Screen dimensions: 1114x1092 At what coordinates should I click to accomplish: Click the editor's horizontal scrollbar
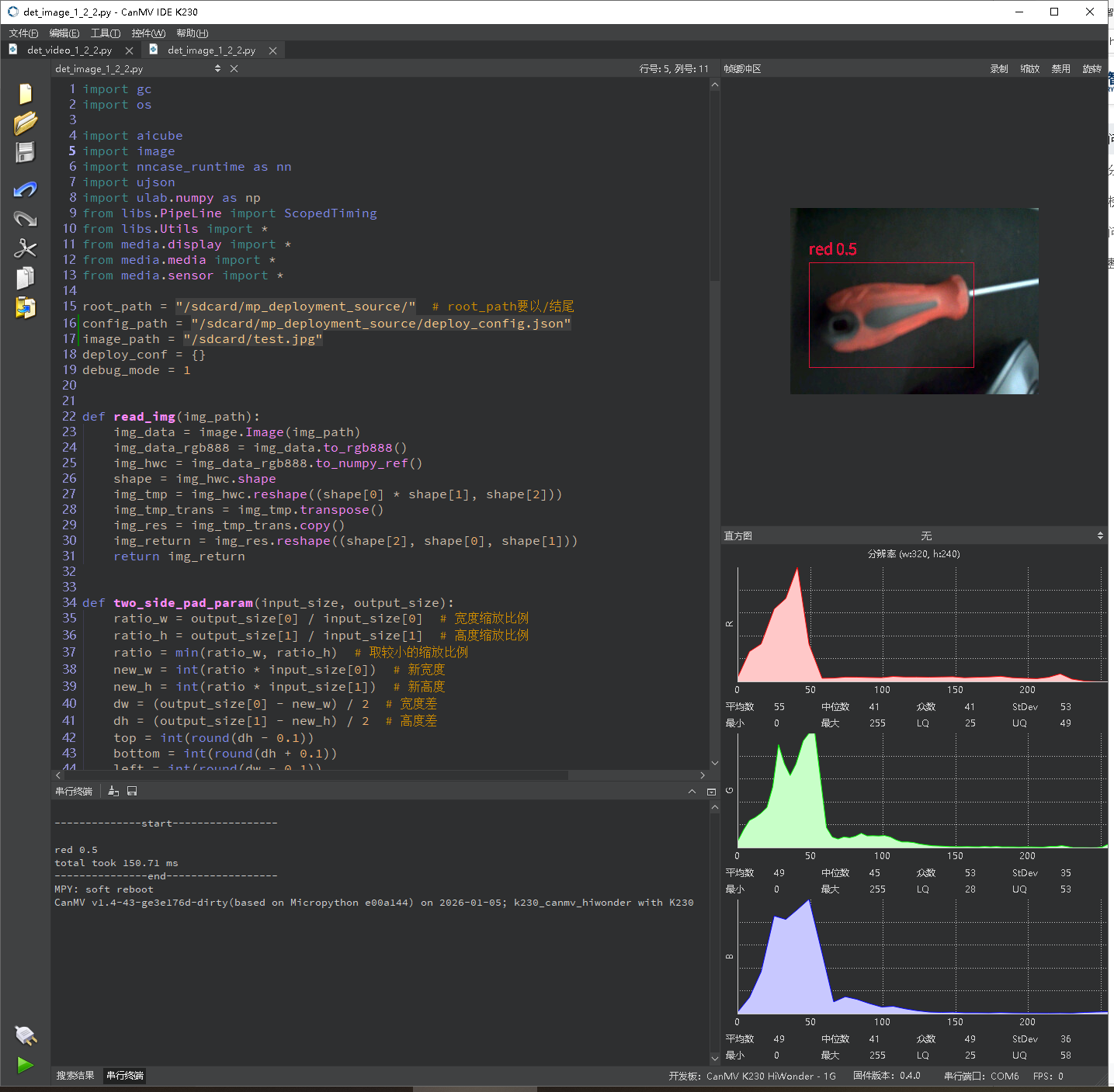coord(311,775)
